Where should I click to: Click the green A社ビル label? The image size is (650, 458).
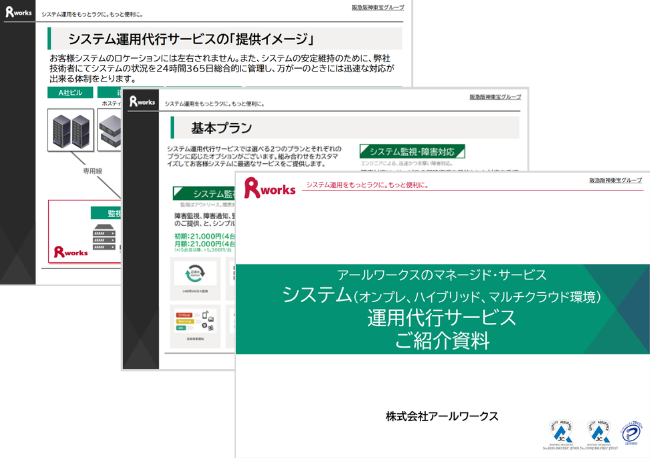click(70, 92)
